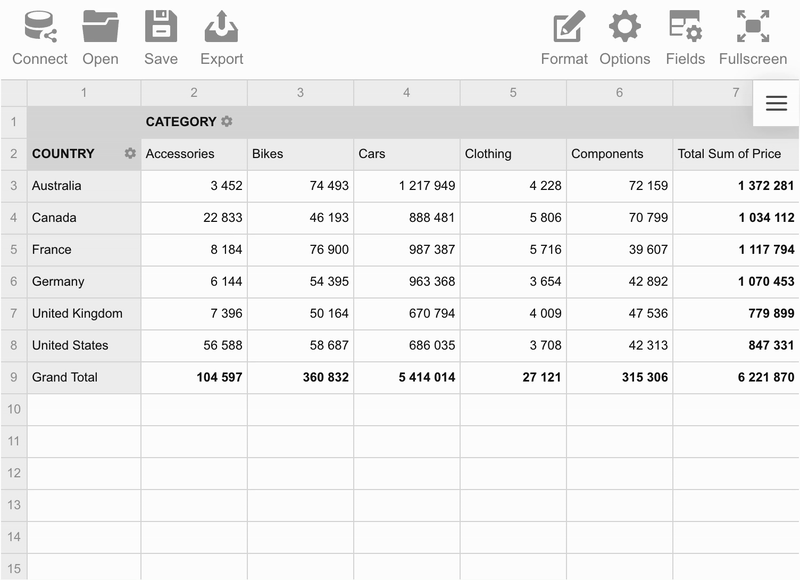Select the Total Sum of Price header
This screenshot has width=800, height=580.
[x=736, y=154]
